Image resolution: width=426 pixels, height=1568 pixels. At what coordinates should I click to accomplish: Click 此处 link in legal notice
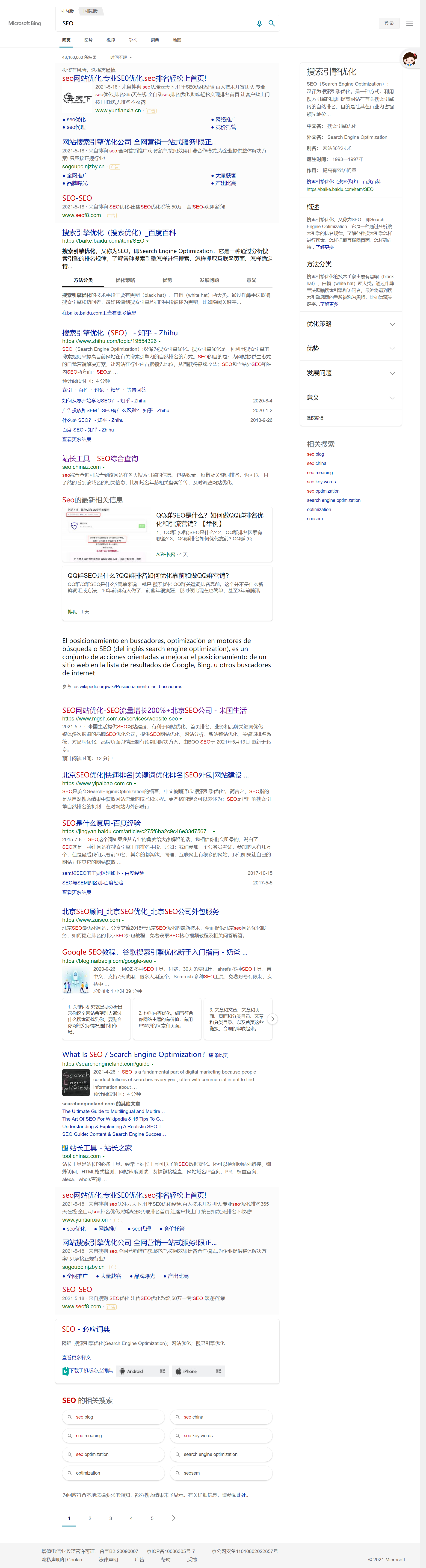pos(242,1495)
